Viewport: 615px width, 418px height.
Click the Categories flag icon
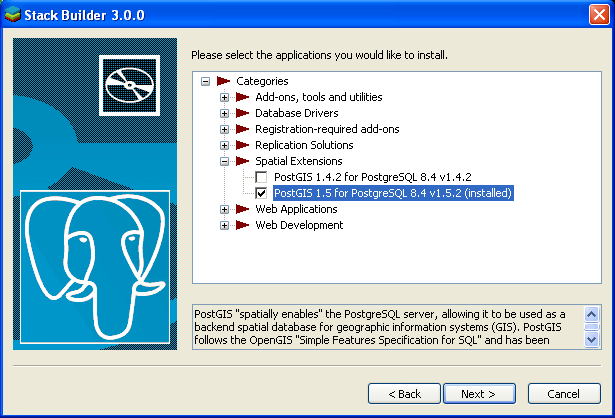click(224, 81)
